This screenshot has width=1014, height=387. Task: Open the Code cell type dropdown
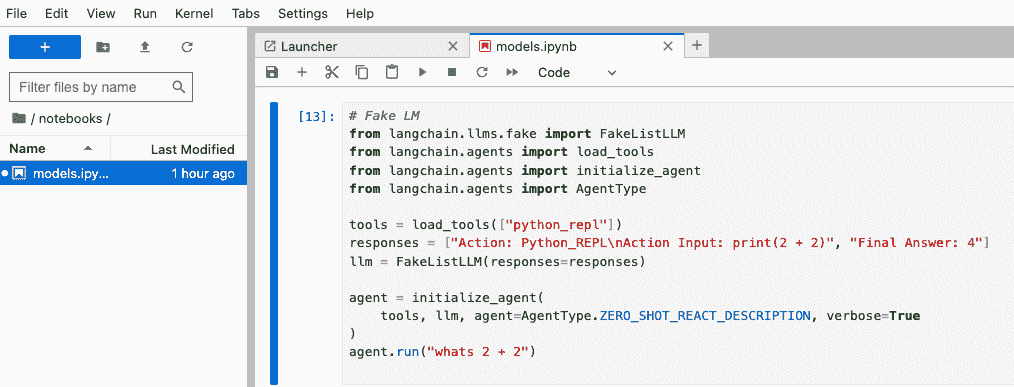[577, 72]
